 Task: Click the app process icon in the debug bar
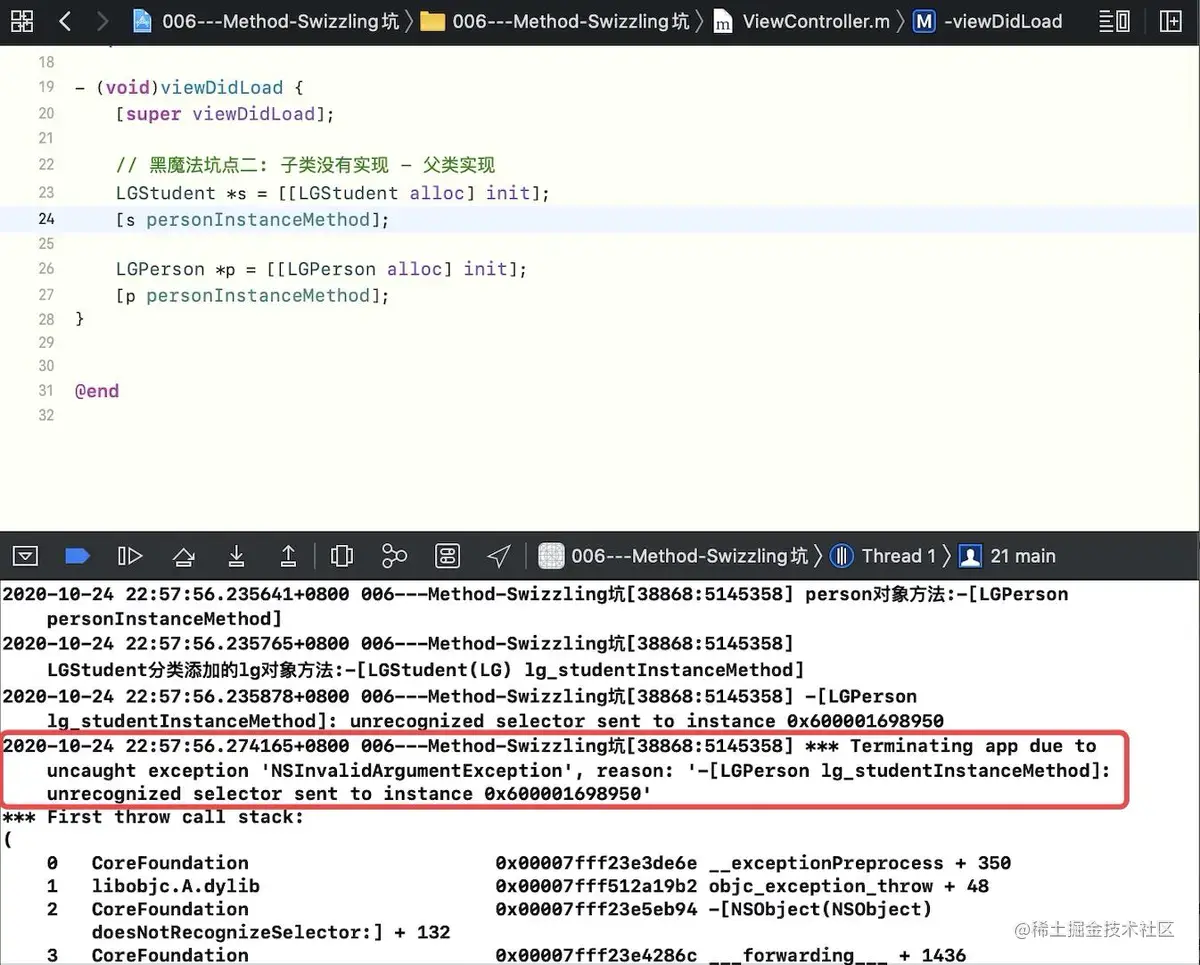click(551, 556)
